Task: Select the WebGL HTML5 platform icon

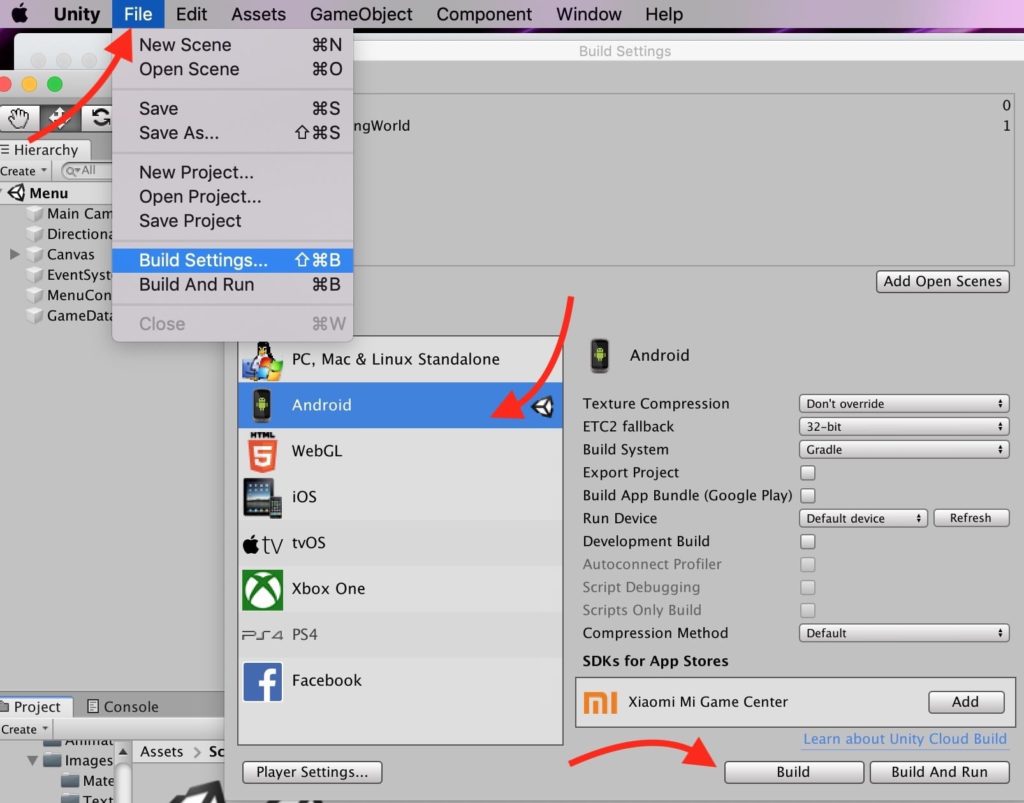Action: point(262,451)
